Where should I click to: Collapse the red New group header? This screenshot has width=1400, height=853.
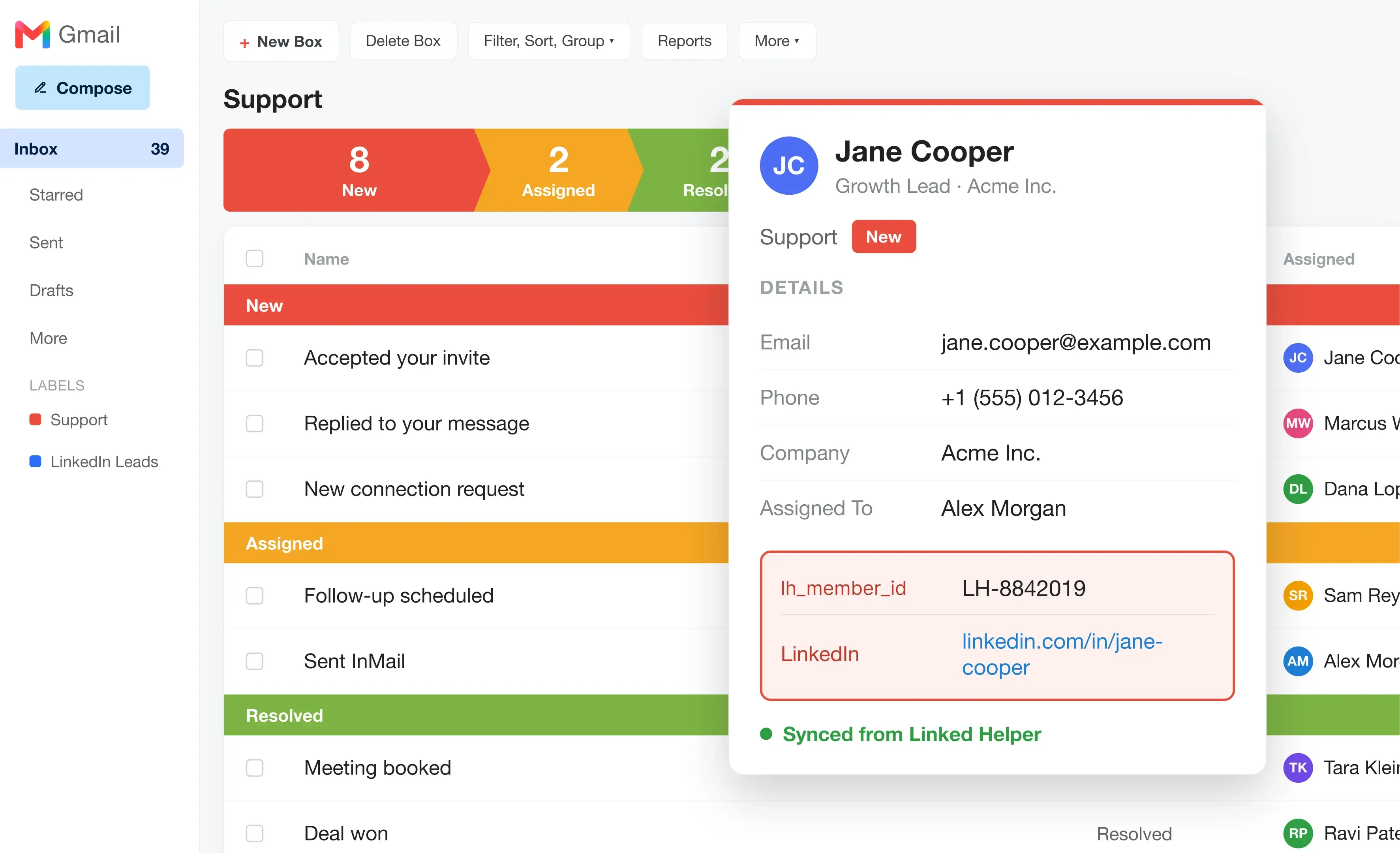pos(476,305)
